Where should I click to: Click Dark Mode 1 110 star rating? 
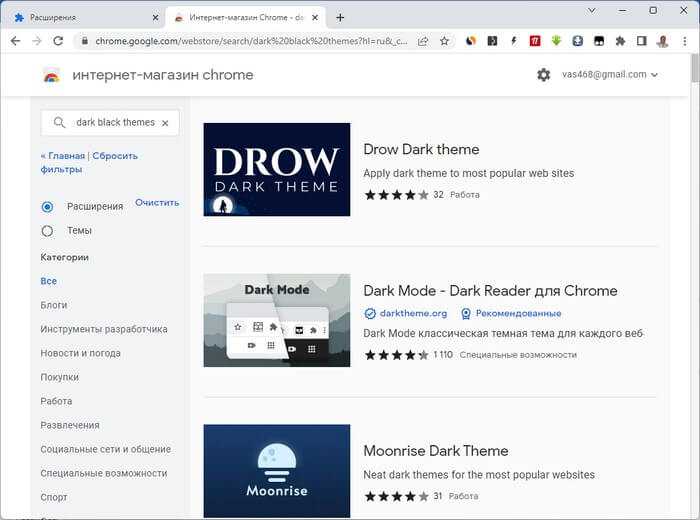pos(396,355)
